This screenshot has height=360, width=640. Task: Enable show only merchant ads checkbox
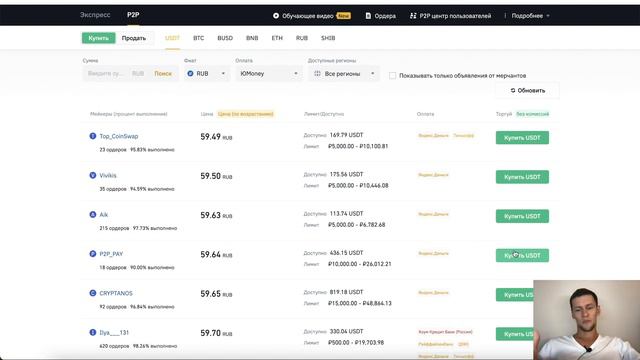point(392,76)
